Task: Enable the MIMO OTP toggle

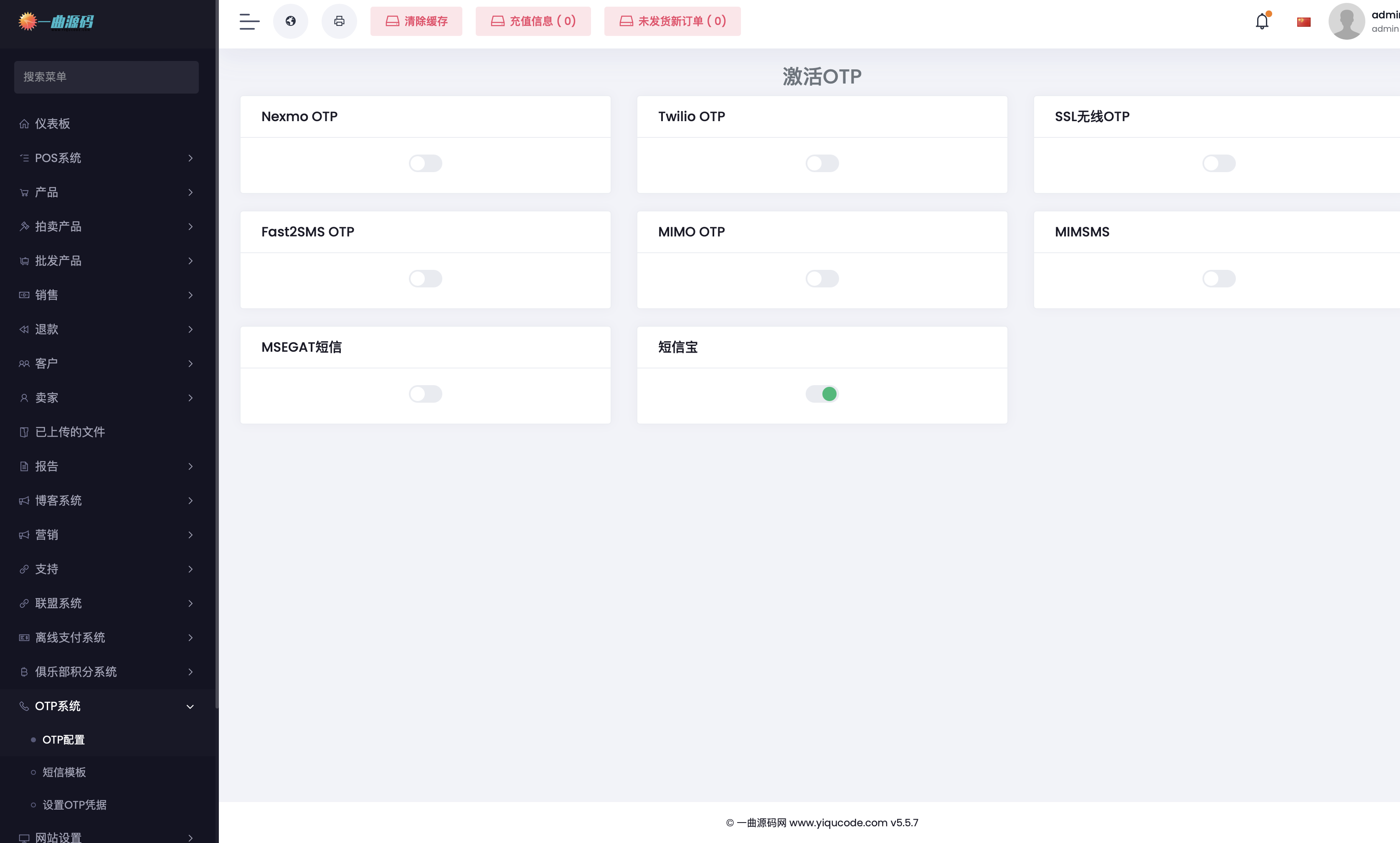Action: tap(822, 278)
